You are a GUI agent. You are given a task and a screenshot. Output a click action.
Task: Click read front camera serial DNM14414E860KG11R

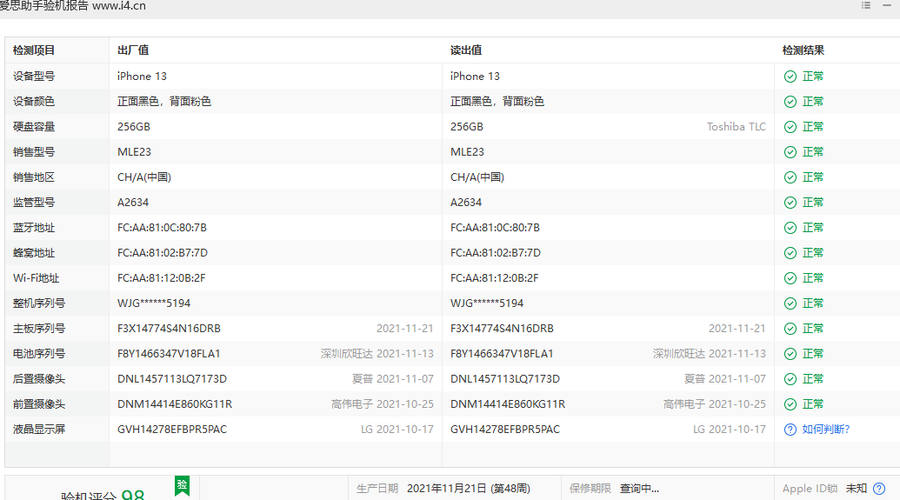[507, 404]
